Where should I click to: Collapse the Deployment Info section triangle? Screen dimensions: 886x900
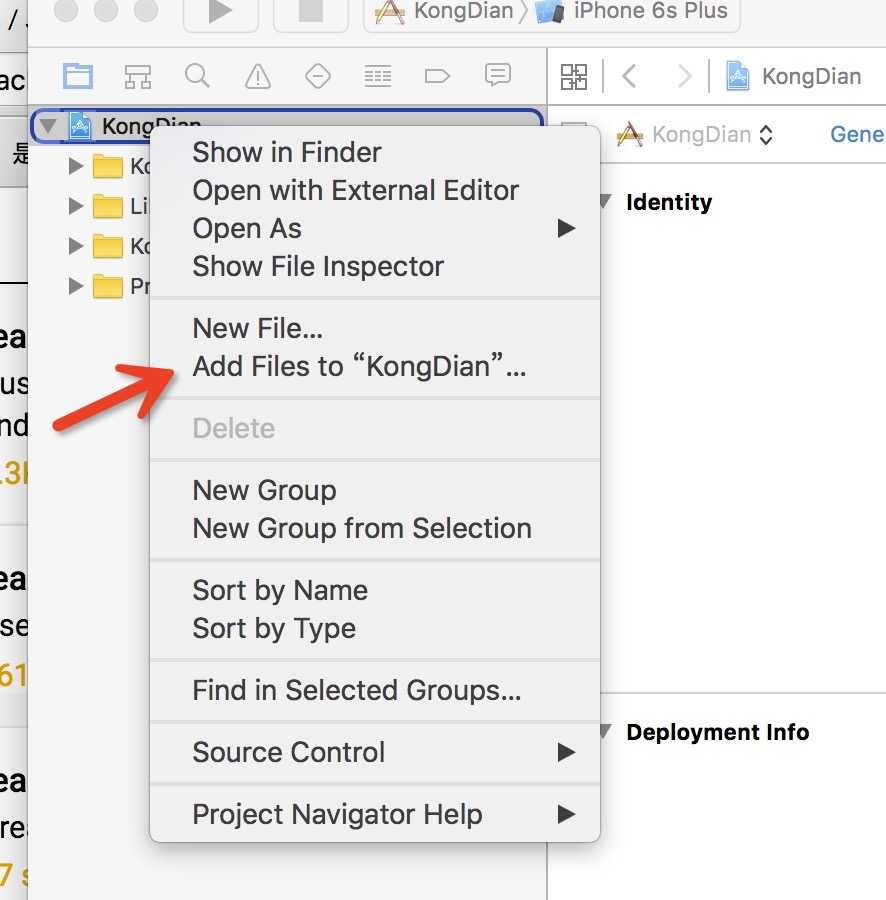point(605,731)
